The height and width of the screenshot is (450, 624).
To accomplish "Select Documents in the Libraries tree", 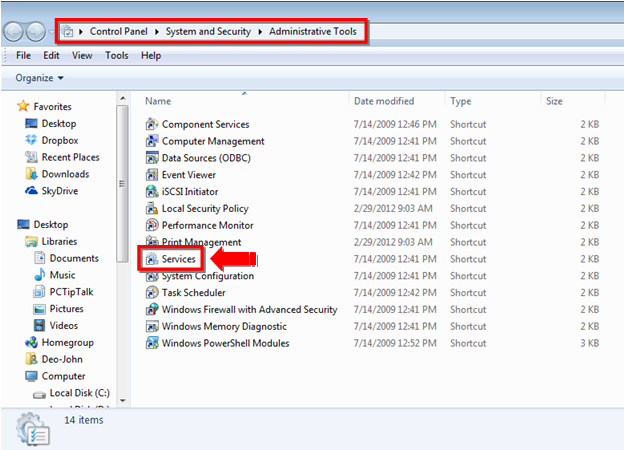I will [x=74, y=258].
